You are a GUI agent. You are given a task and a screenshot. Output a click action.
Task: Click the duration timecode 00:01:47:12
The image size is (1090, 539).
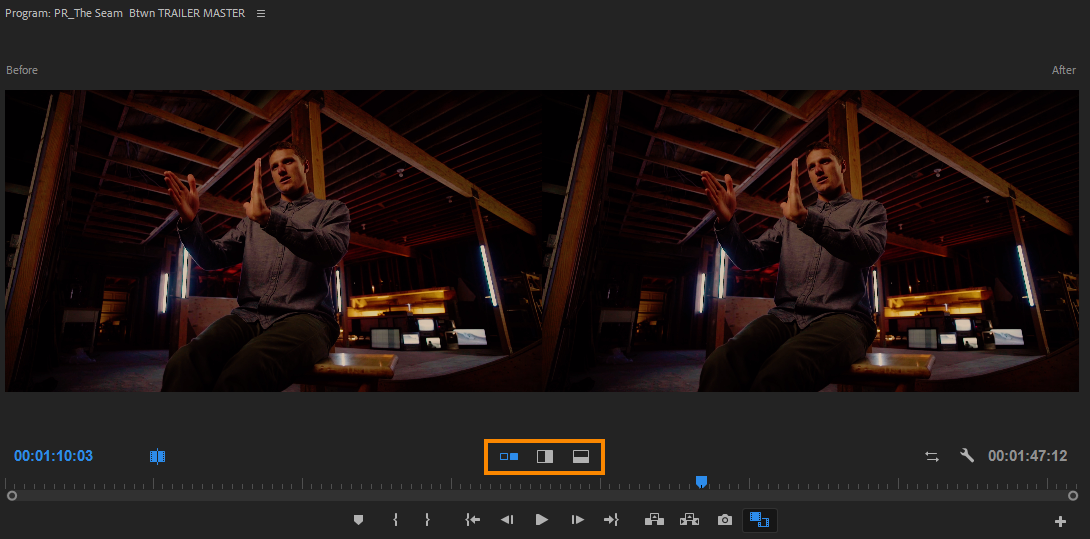[x=1027, y=456]
